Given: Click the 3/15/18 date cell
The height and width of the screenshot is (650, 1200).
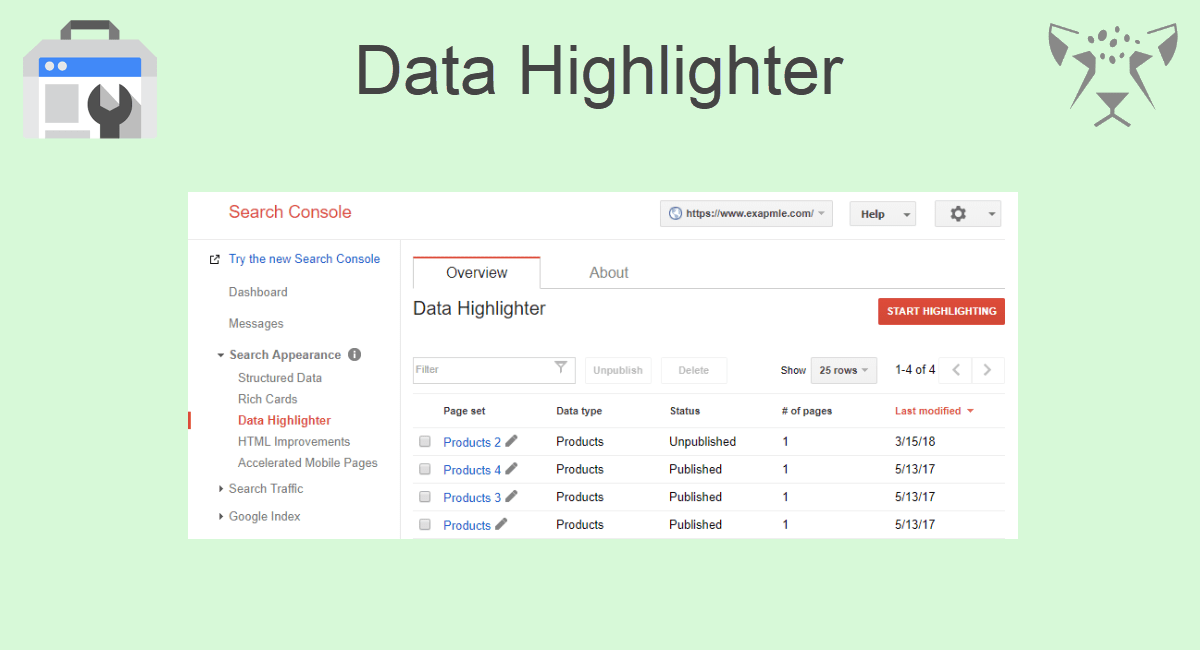Looking at the screenshot, I should coord(915,442).
